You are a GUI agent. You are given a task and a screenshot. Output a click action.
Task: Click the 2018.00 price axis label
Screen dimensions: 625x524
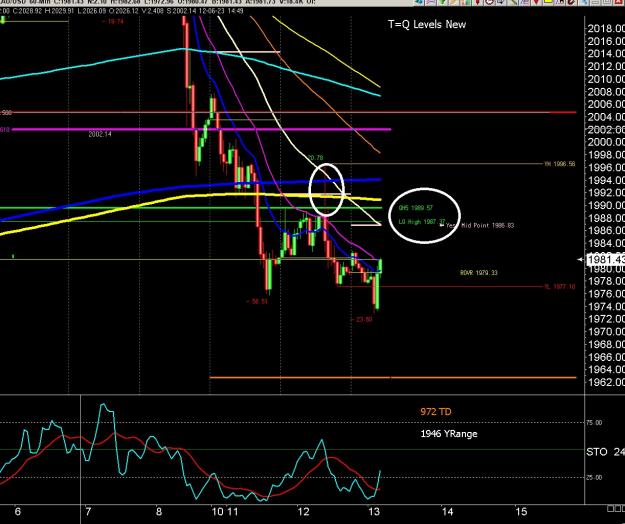606,28
